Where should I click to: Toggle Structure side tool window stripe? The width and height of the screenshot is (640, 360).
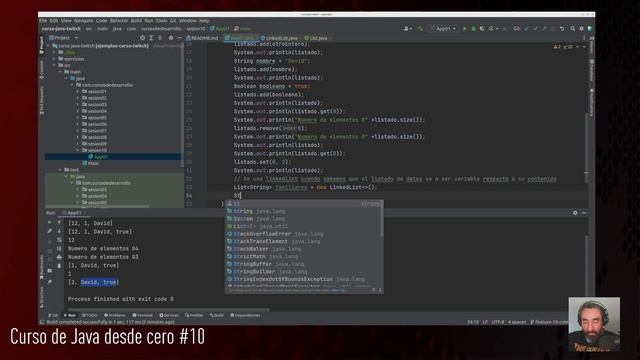point(42,297)
